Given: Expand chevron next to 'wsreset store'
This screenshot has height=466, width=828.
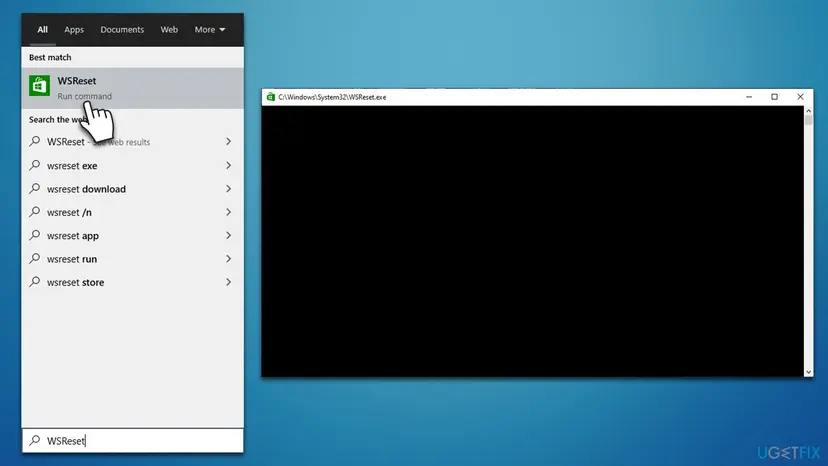Looking at the screenshot, I should coord(228,282).
